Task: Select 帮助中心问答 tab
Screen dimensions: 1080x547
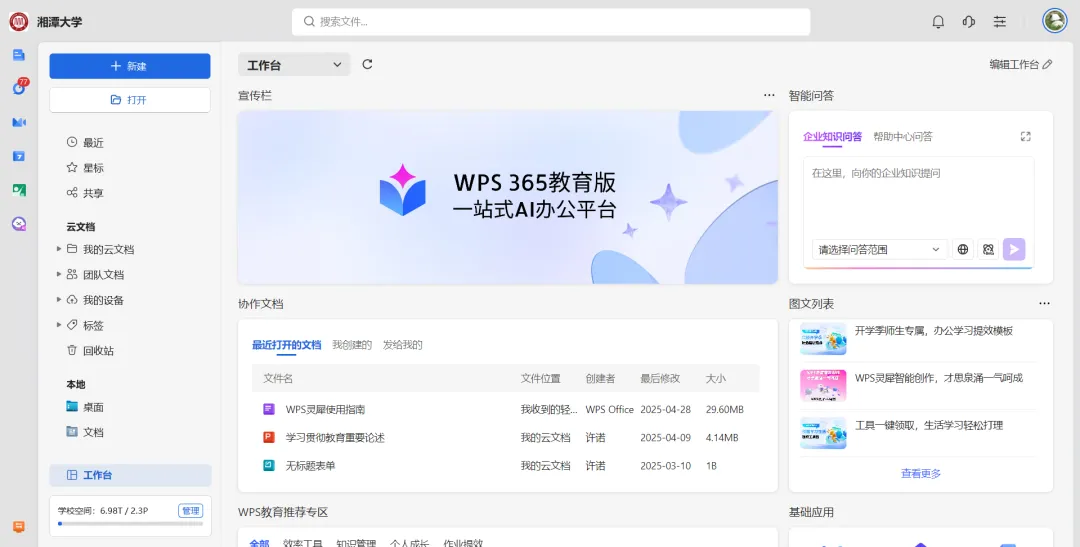Action: [903, 136]
